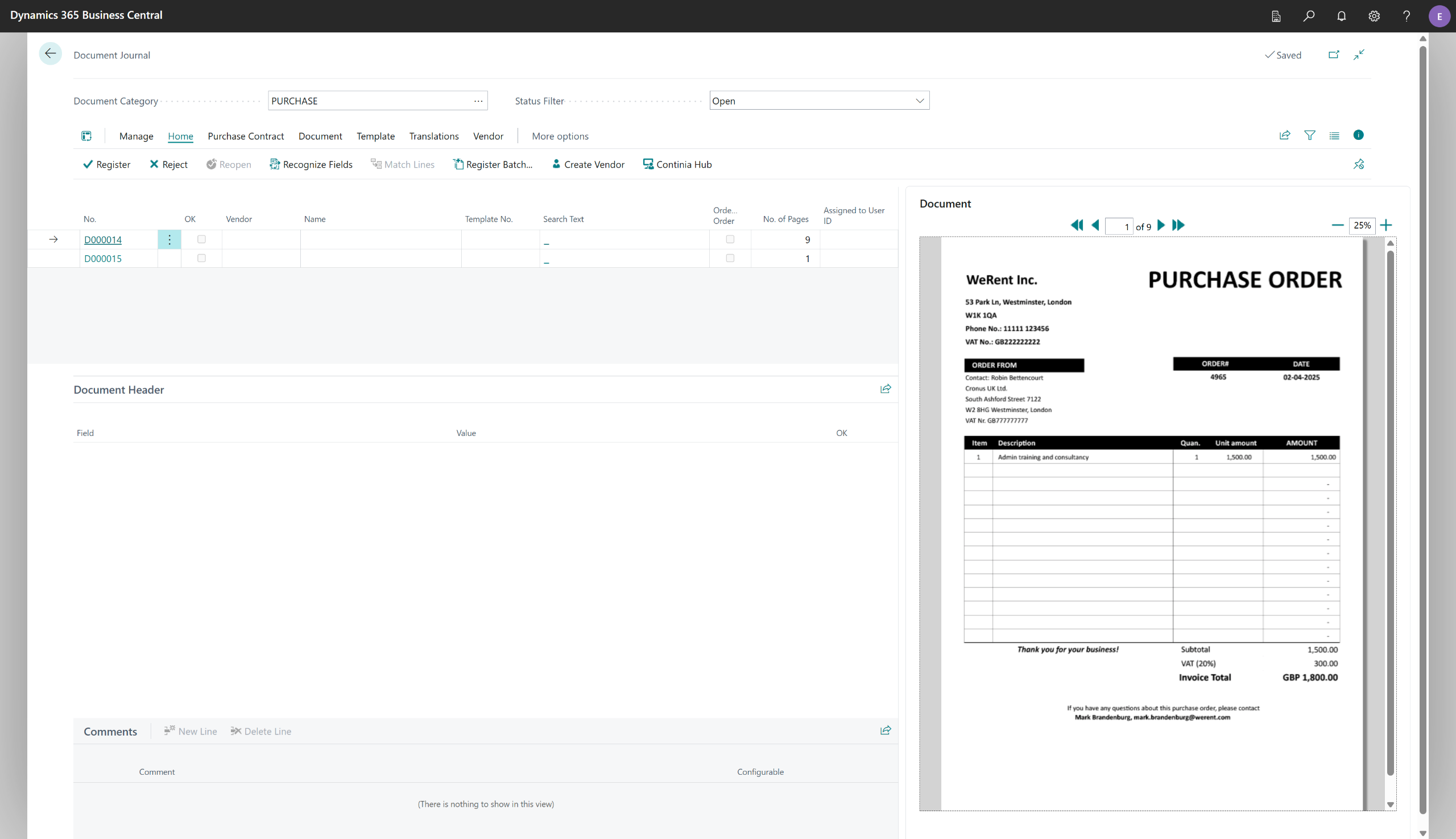Click Delete Line in Comments

pyautogui.click(x=261, y=731)
